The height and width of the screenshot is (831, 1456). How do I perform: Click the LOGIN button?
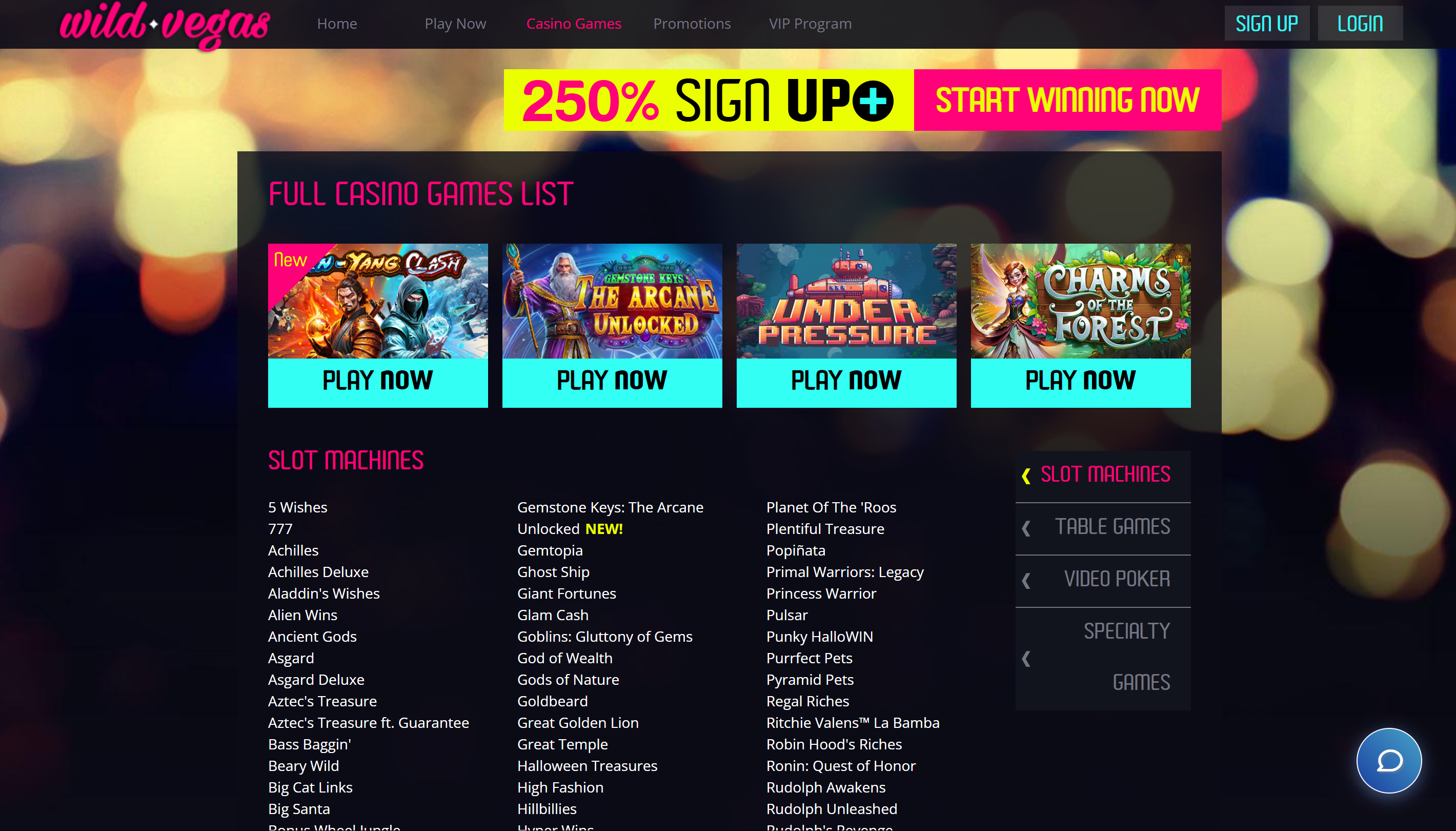pos(1360,24)
